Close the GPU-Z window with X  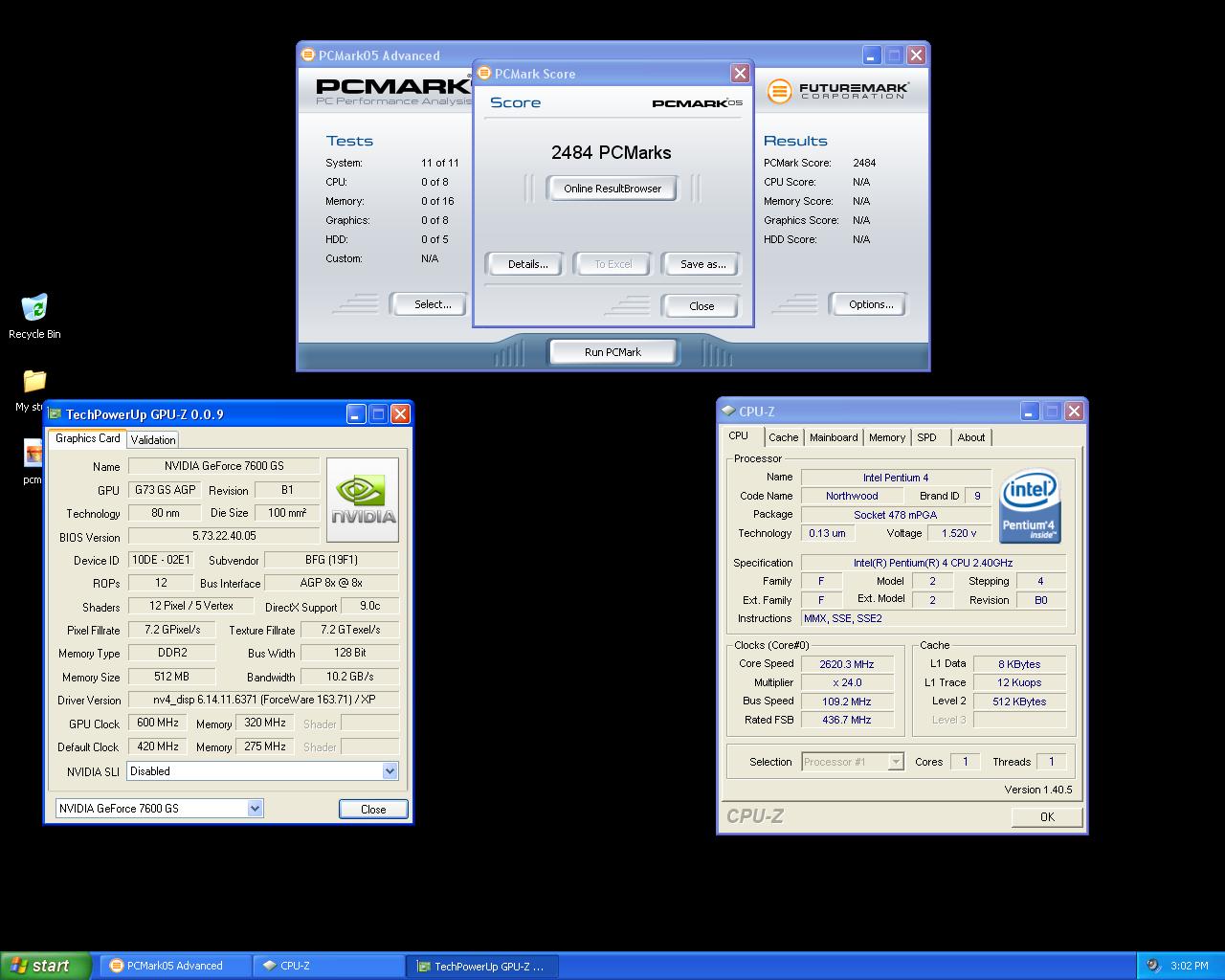pos(400,413)
